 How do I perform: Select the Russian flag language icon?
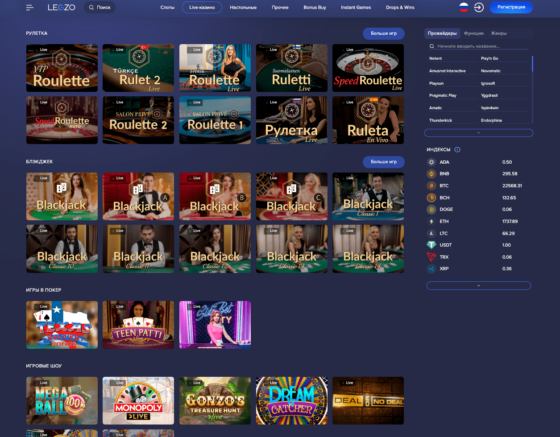464,7
